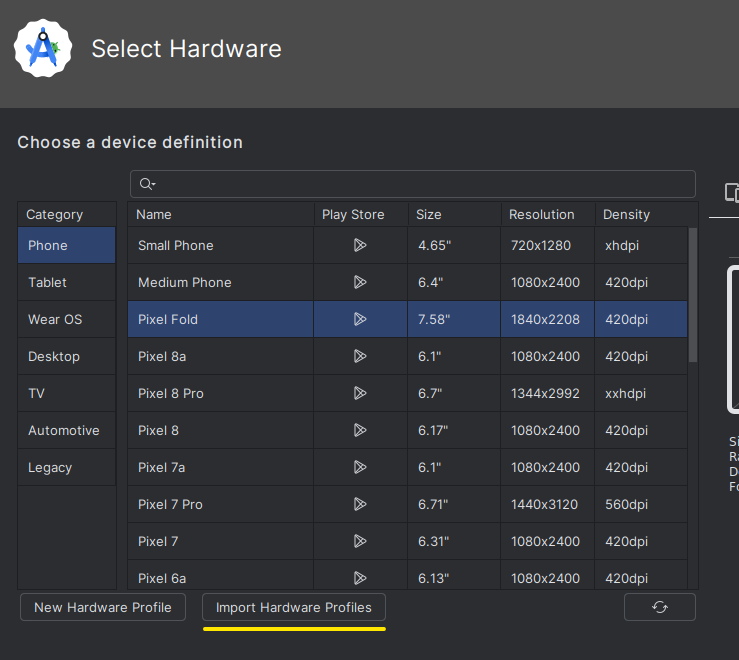Image resolution: width=739 pixels, height=660 pixels.
Task: Select the Wear OS category
Action: pyautogui.click(x=66, y=319)
